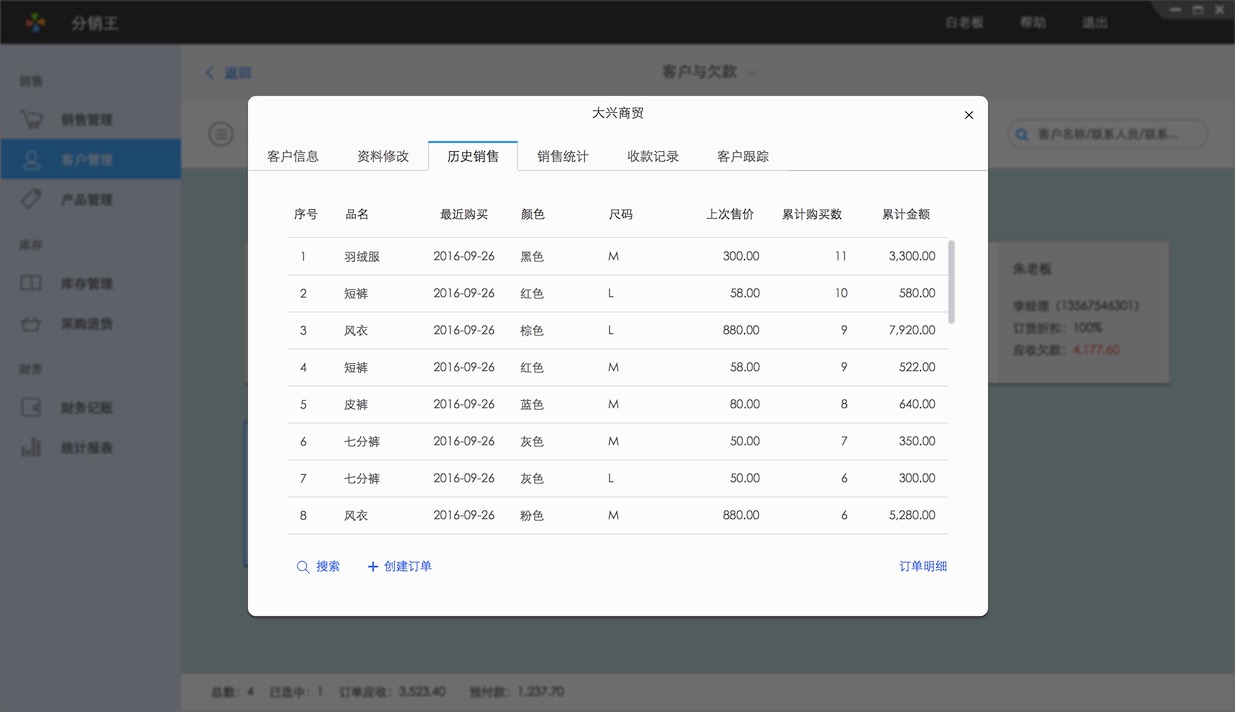
Task: Click the statistics report bar chart icon
Action: [x=32, y=447]
